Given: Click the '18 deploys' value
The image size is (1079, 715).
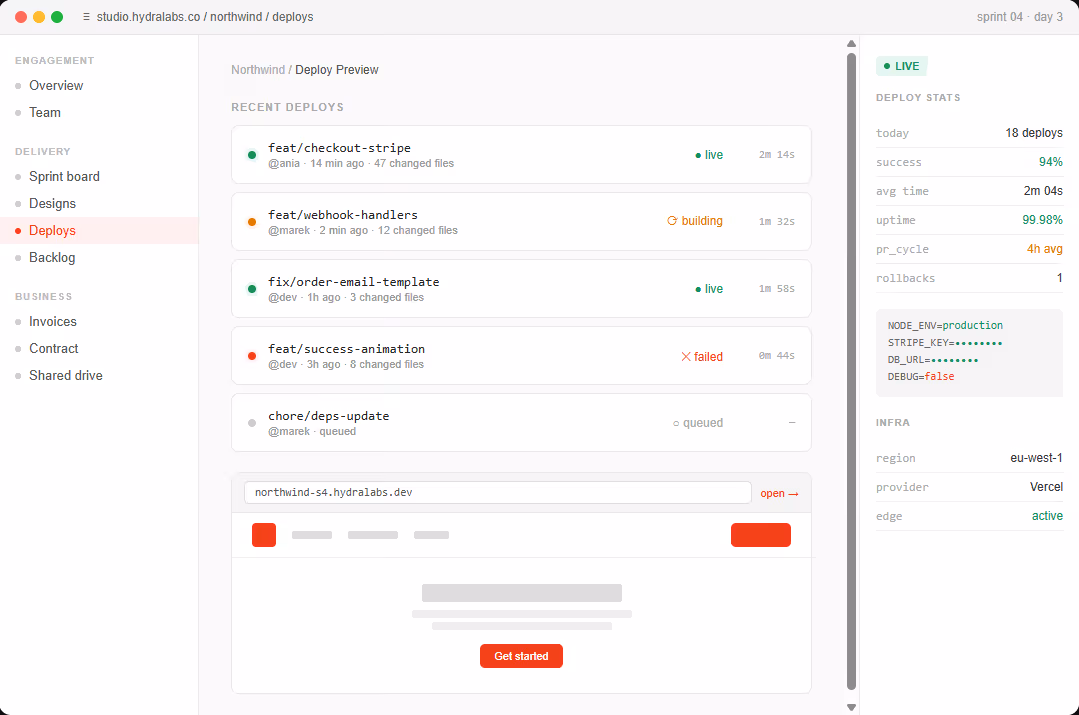Looking at the screenshot, I should point(1034,133).
